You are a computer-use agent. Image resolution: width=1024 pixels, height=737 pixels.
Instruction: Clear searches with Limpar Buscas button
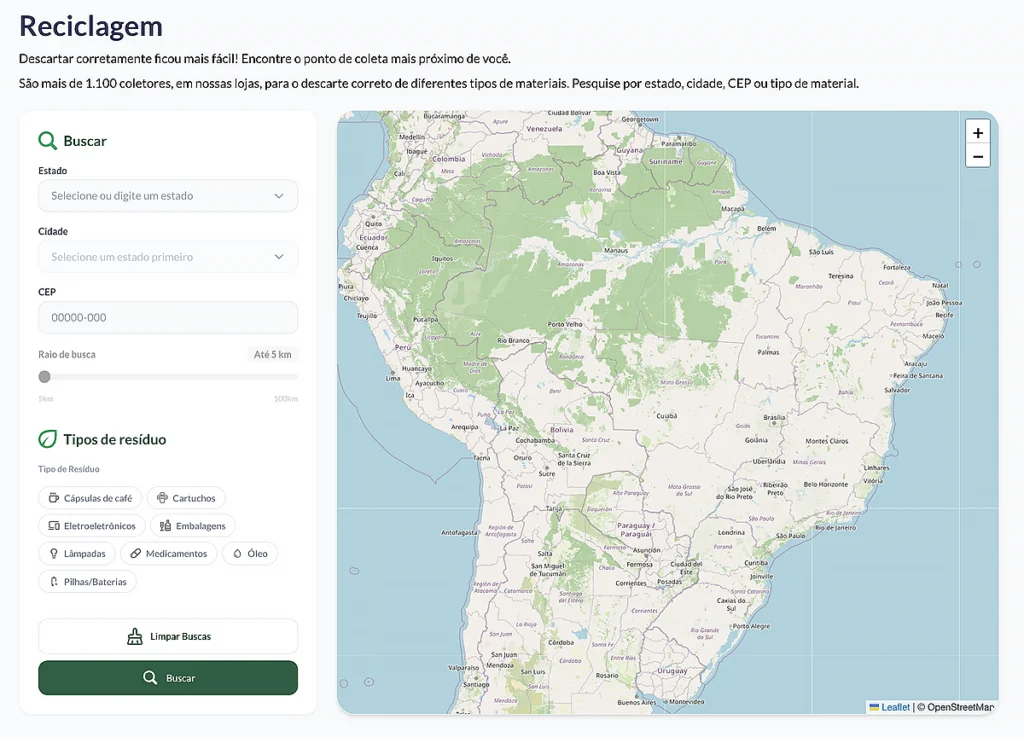click(x=168, y=636)
